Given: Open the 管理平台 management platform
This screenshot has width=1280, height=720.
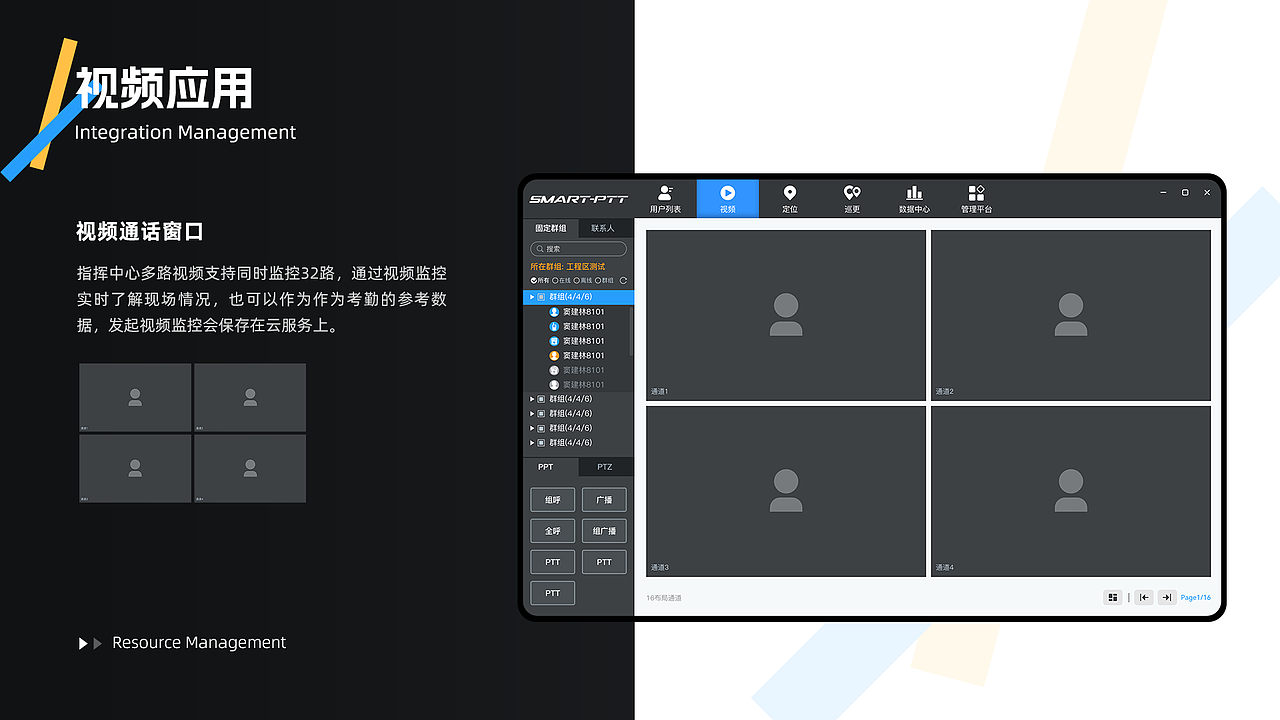Looking at the screenshot, I should pyautogui.click(x=975, y=197).
